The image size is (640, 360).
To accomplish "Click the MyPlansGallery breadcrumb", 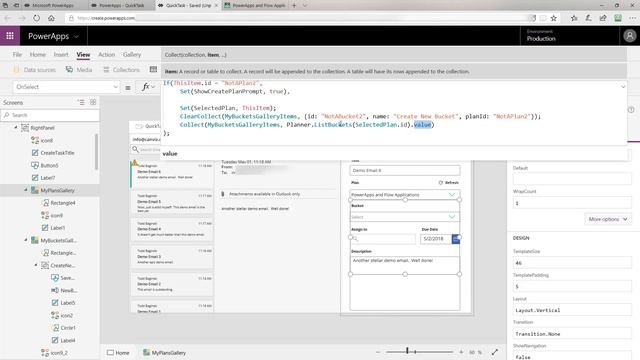I will tap(164, 353).
